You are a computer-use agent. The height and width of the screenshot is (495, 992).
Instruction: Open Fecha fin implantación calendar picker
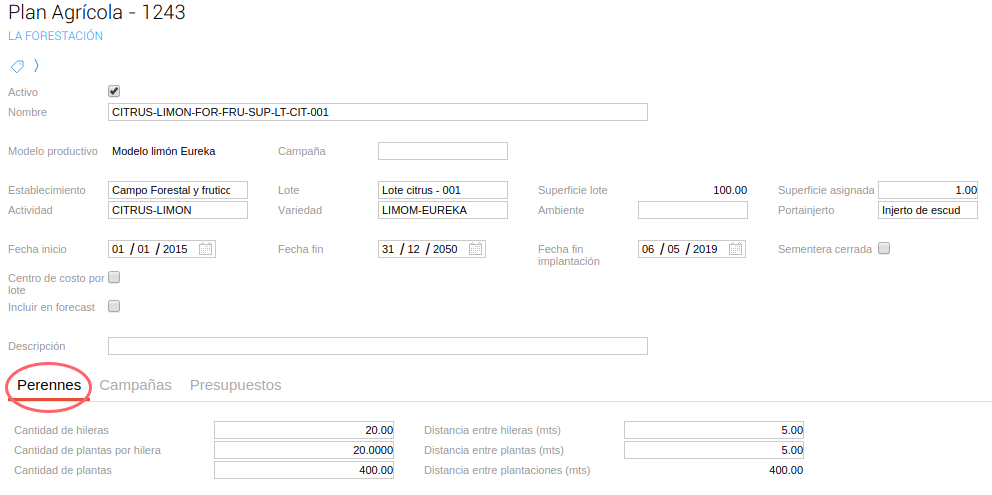tap(735, 249)
